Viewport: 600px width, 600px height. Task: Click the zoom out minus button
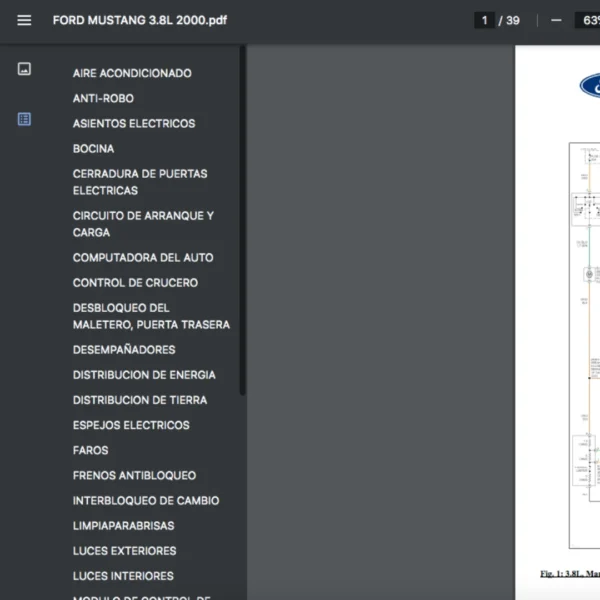(556, 20)
